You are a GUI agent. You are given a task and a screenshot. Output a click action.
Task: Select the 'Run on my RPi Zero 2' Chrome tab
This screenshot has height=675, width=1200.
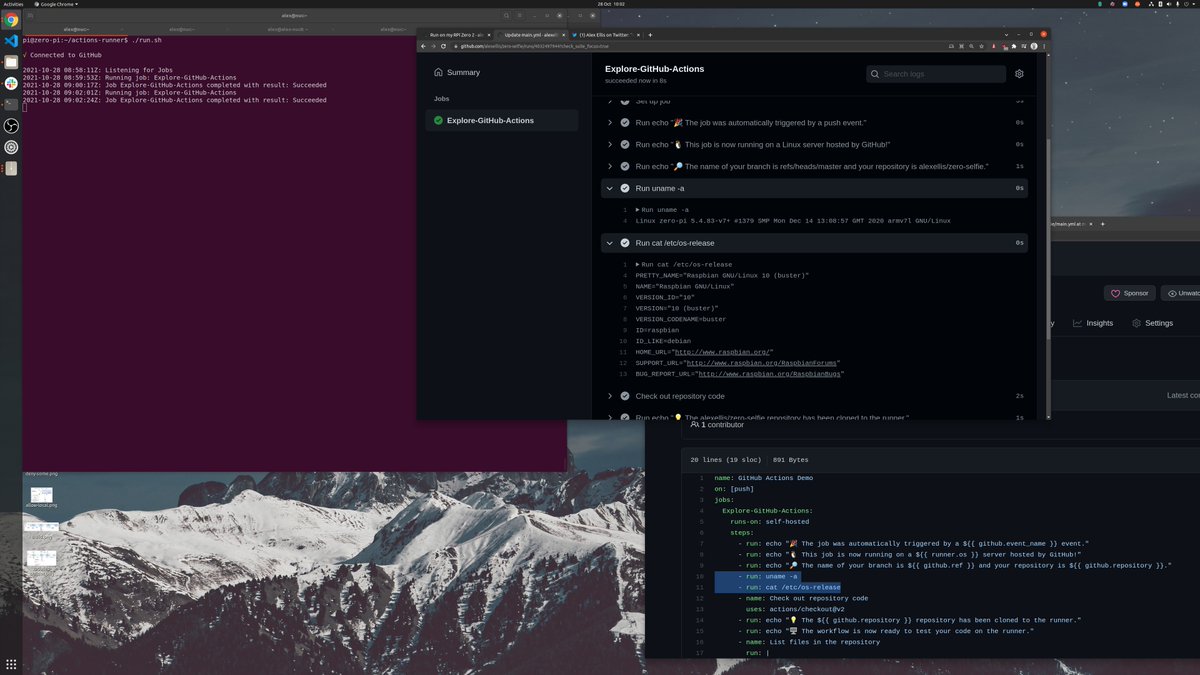coord(456,34)
